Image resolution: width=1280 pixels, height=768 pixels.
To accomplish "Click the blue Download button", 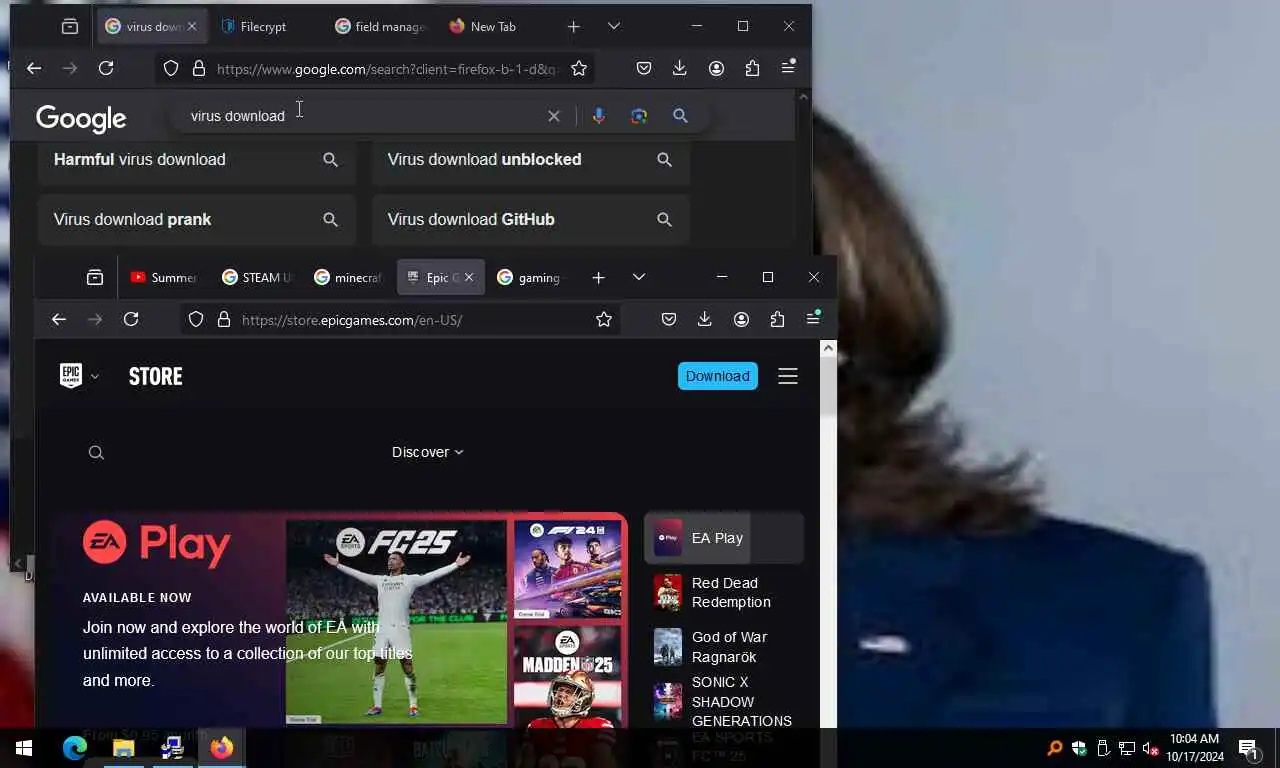I will click(717, 376).
